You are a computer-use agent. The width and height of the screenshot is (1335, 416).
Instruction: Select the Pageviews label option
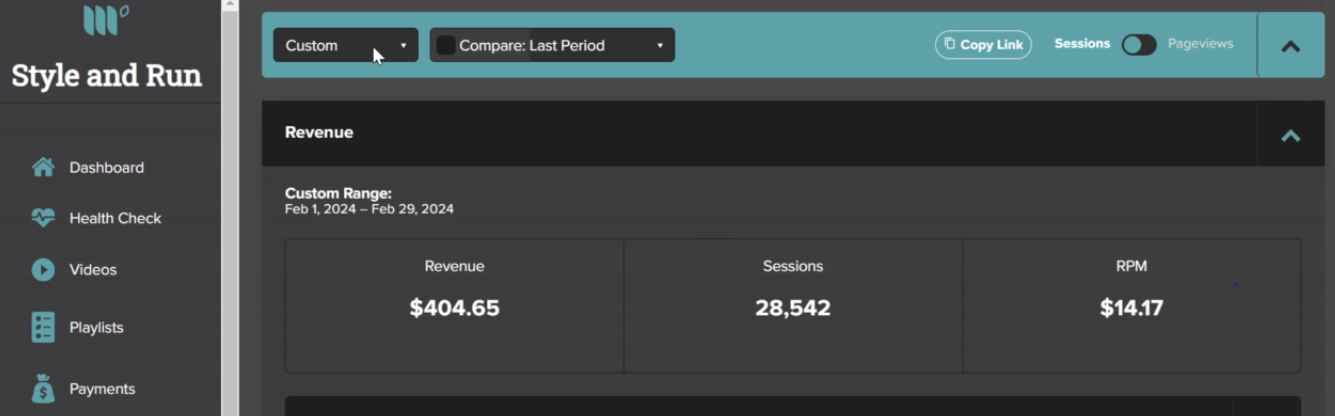point(1200,44)
